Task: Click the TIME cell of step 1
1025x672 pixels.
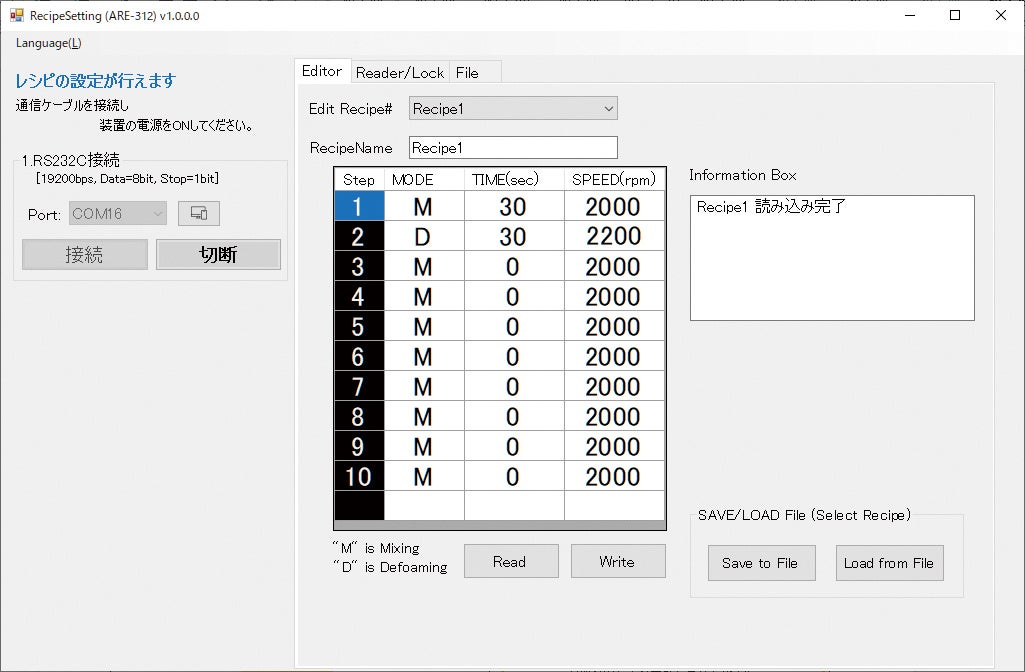Action: 513,206
